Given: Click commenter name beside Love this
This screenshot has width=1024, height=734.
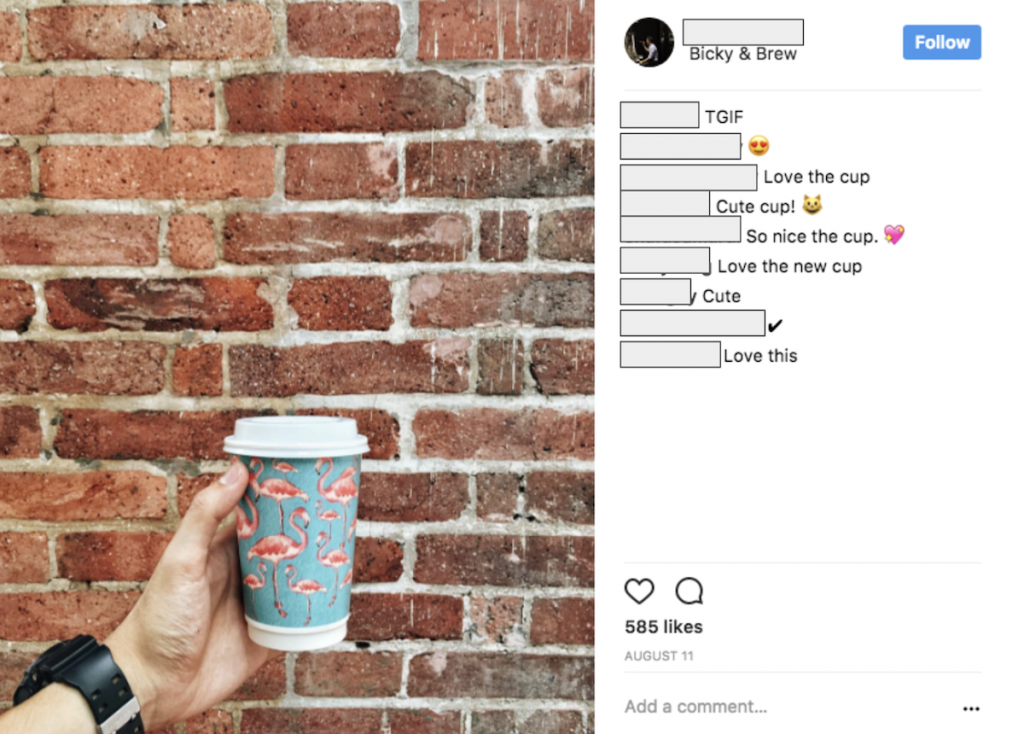Looking at the screenshot, I should [670, 355].
